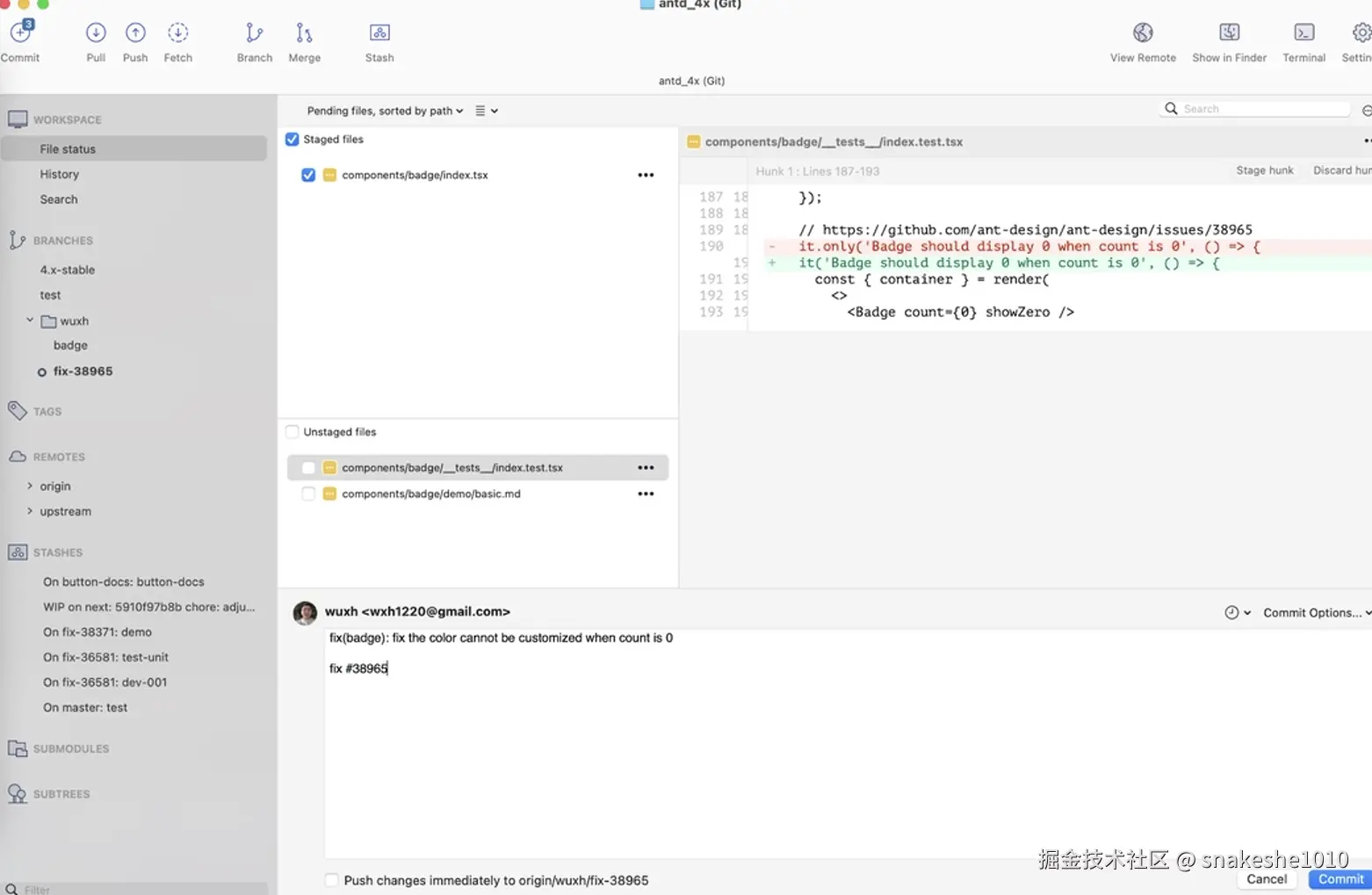Image resolution: width=1372 pixels, height=895 pixels.
Task: Open Pending files sort dropdown
Action: coord(385,111)
